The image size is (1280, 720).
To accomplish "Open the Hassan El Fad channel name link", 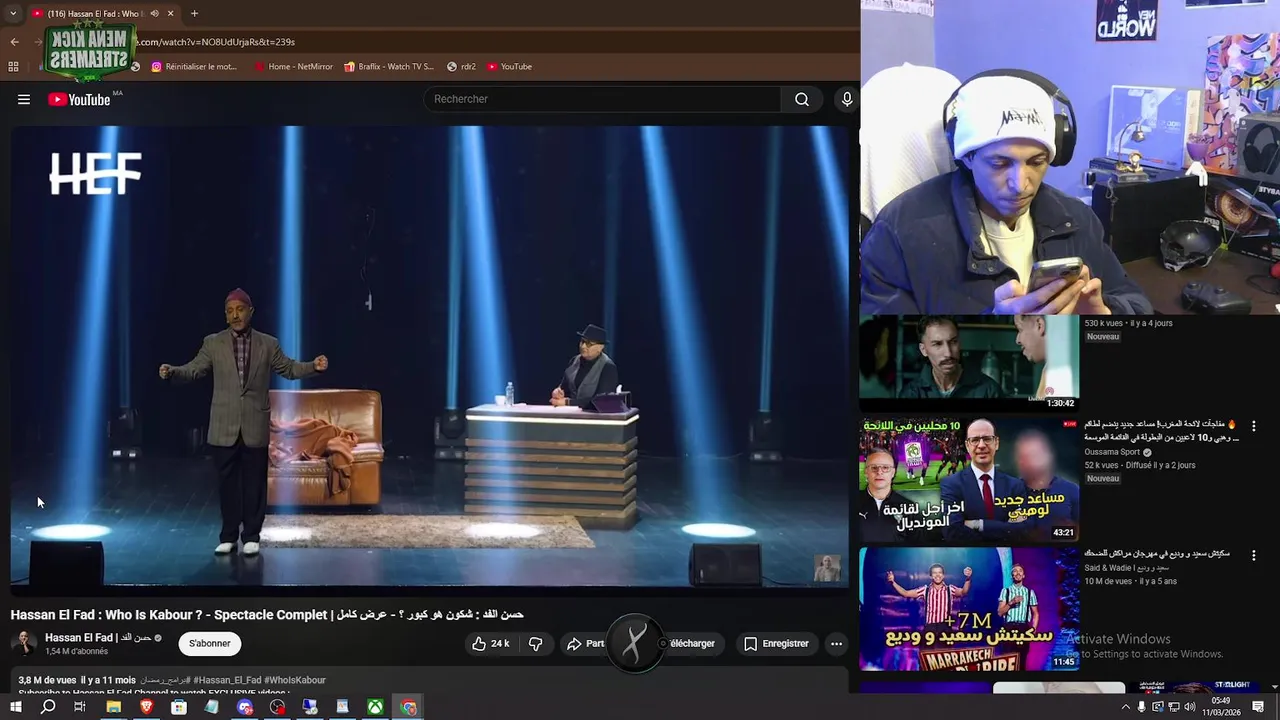I will tap(97, 637).
